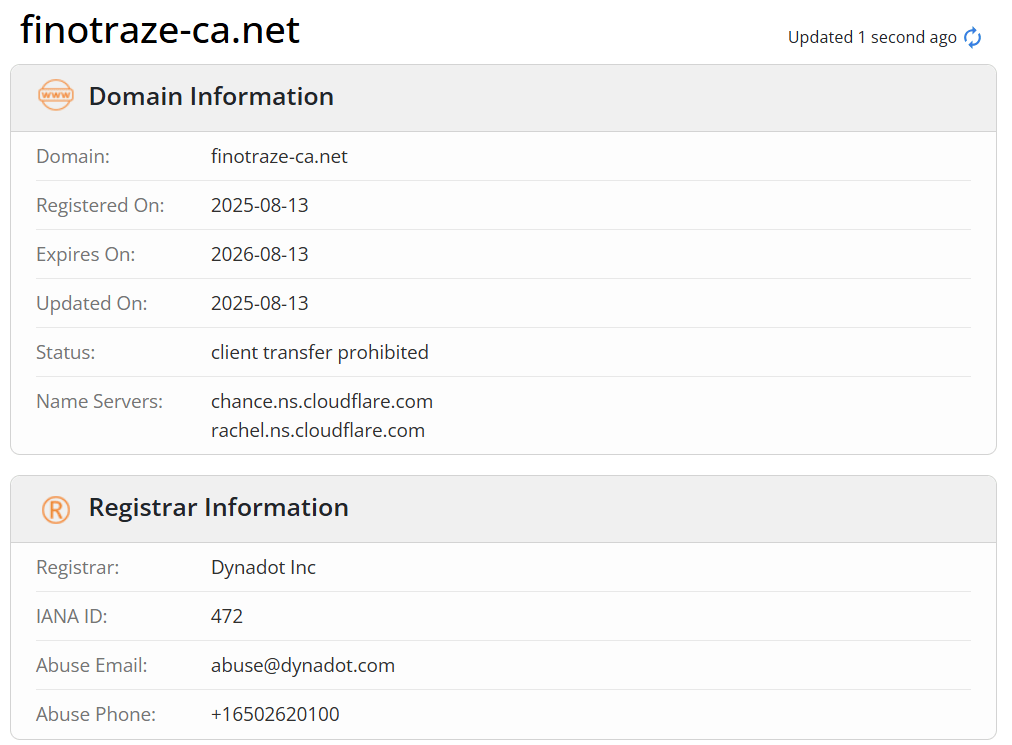1012x745 pixels.
Task: Click the Updated On date value
Action: point(259,303)
